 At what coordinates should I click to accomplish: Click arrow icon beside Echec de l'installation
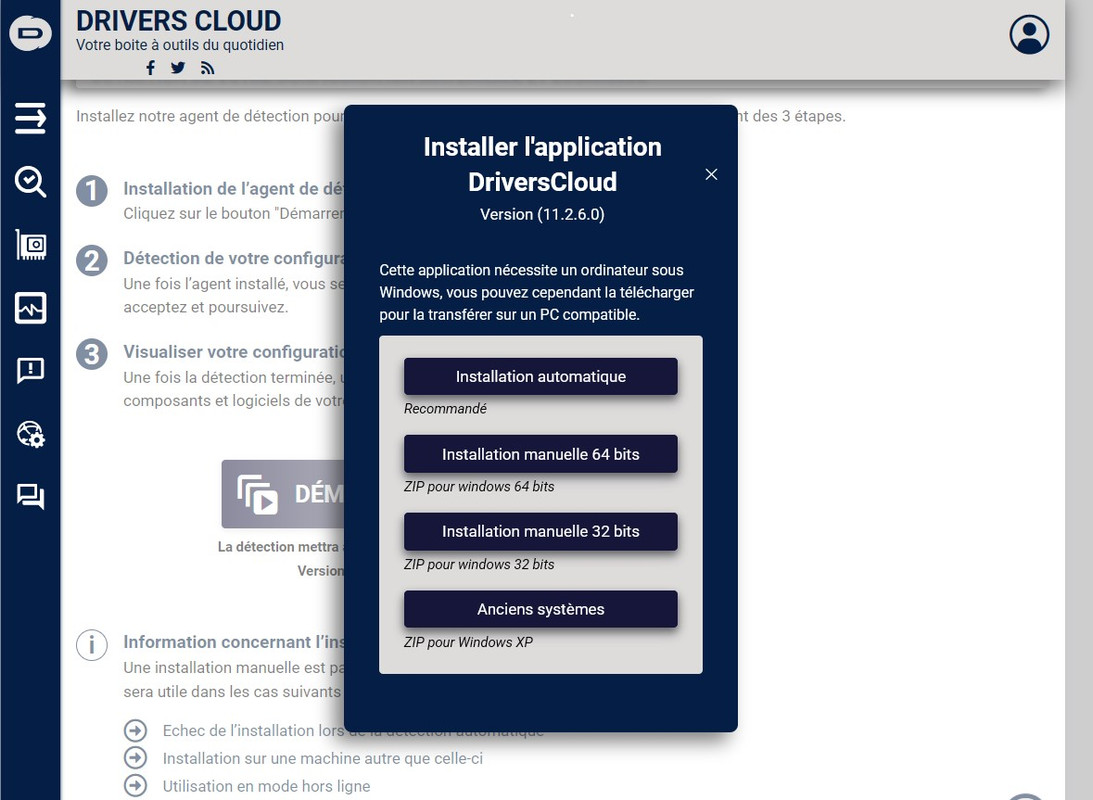pos(135,730)
